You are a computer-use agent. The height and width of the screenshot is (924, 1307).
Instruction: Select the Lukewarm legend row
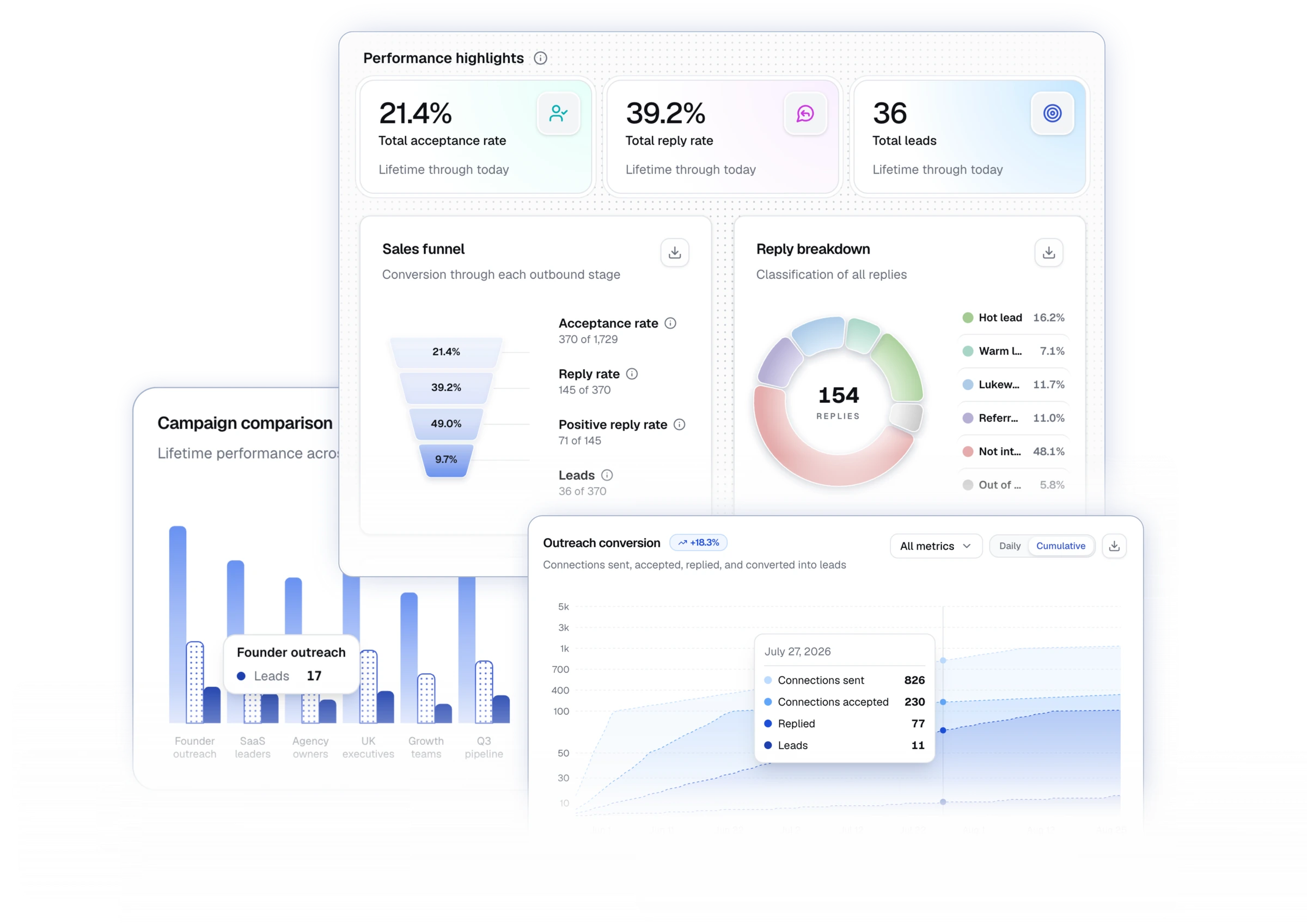click(1013, 385)
